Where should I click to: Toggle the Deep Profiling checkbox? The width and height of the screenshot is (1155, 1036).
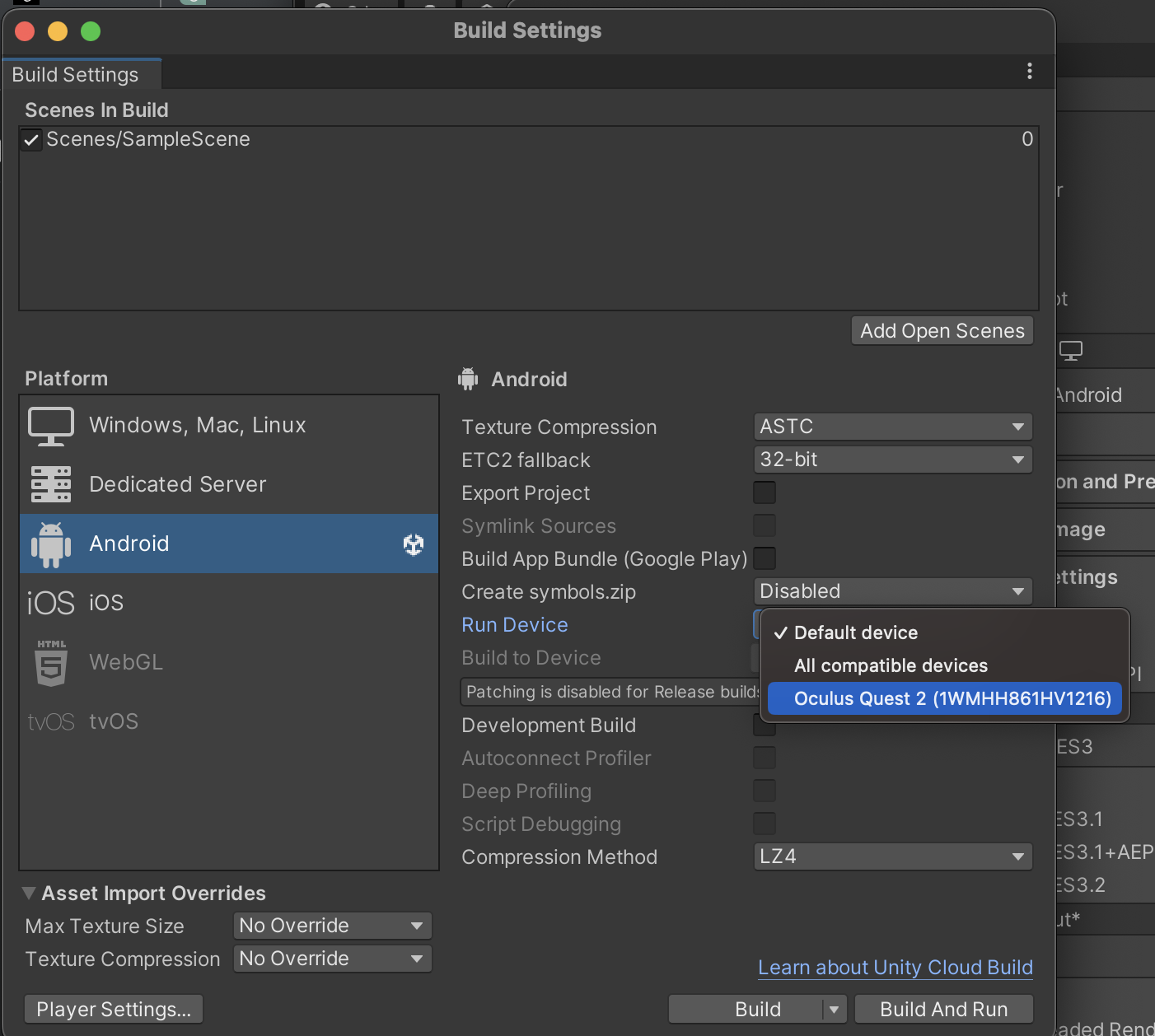[765, 791]
